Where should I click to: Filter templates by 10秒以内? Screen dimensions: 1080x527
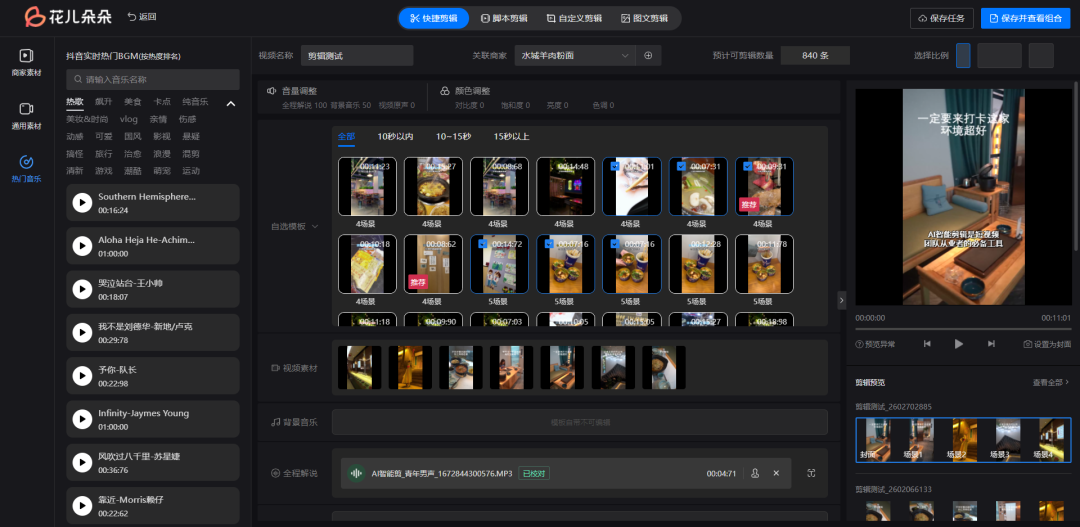pyautogui.click(x=395, y=136)
